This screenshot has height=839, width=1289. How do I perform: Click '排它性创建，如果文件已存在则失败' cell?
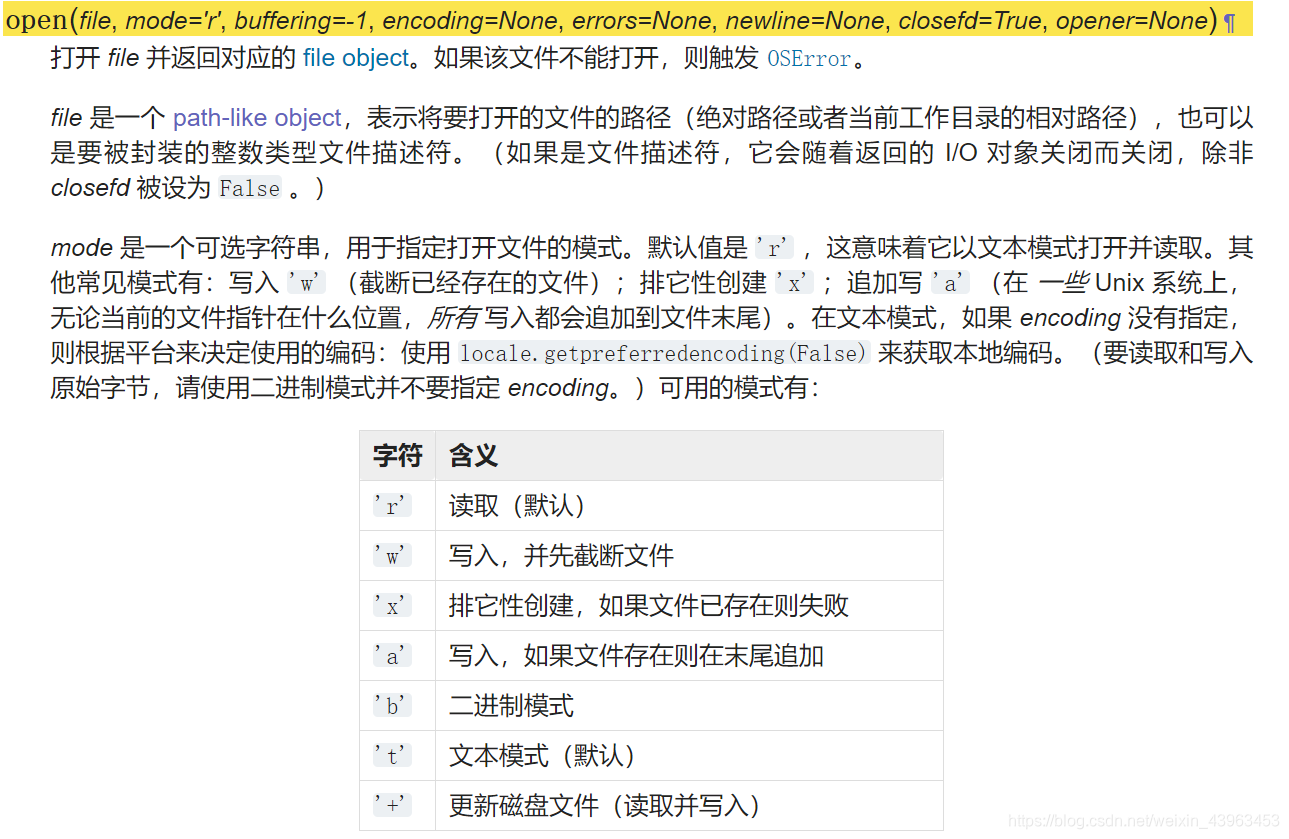click(689, 606)
